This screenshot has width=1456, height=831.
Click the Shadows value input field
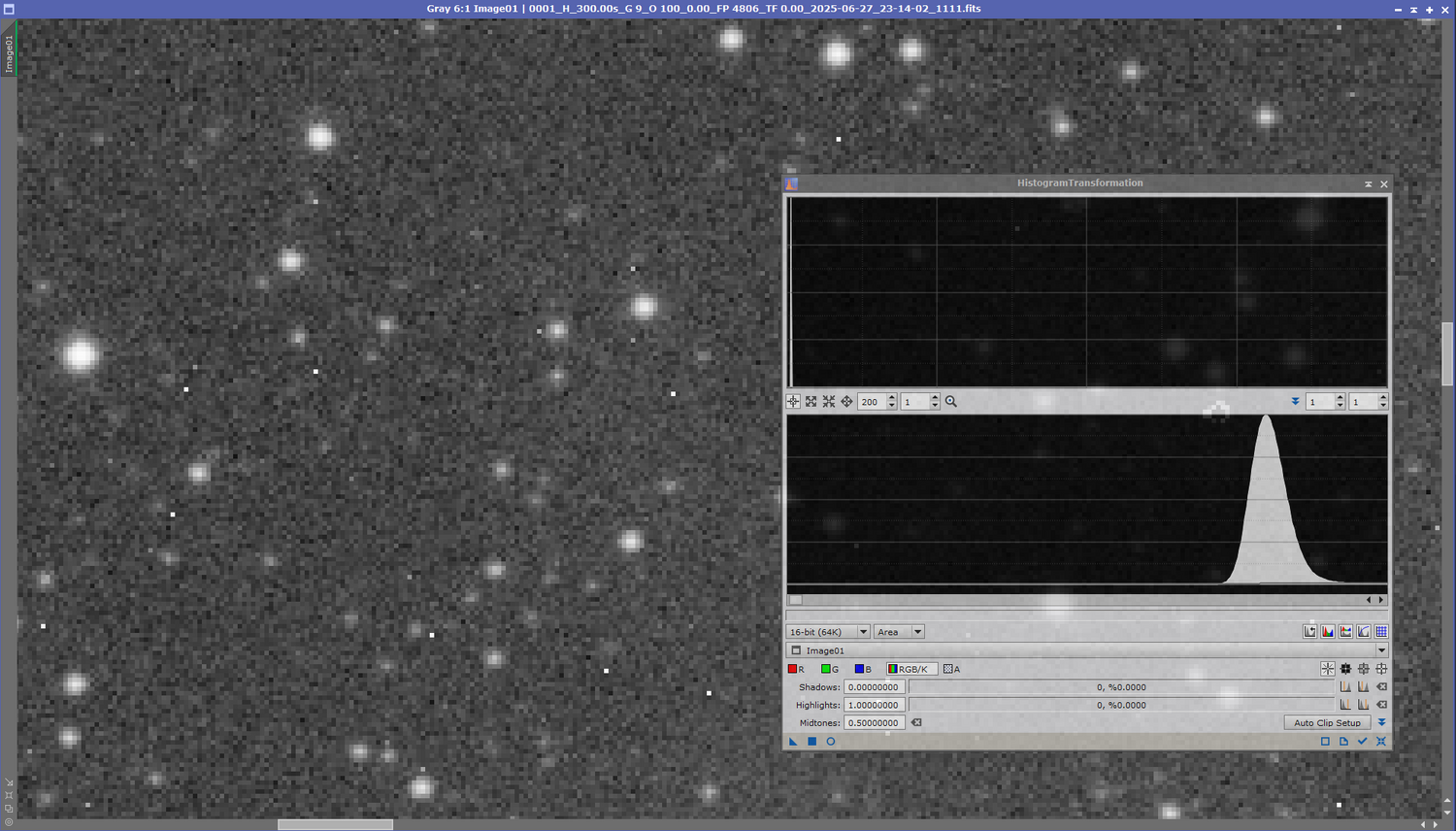[x=875, y=687]
